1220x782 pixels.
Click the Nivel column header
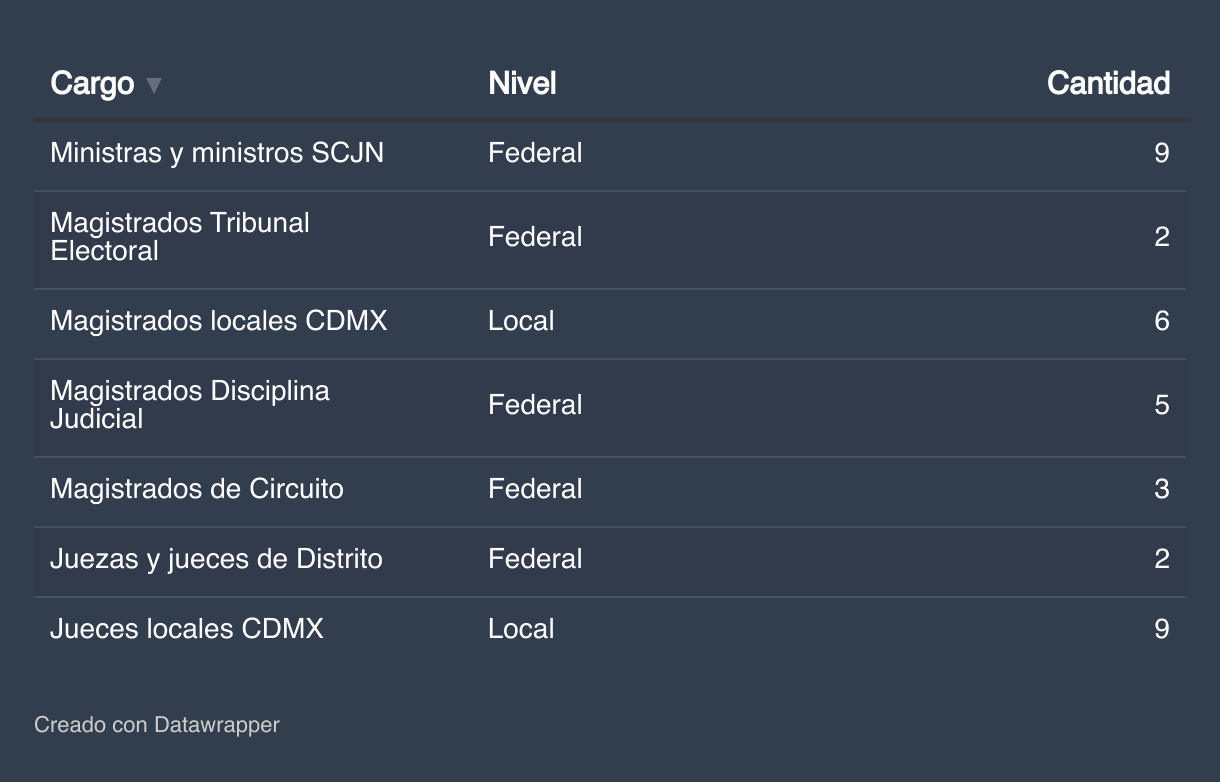[522, 83]
